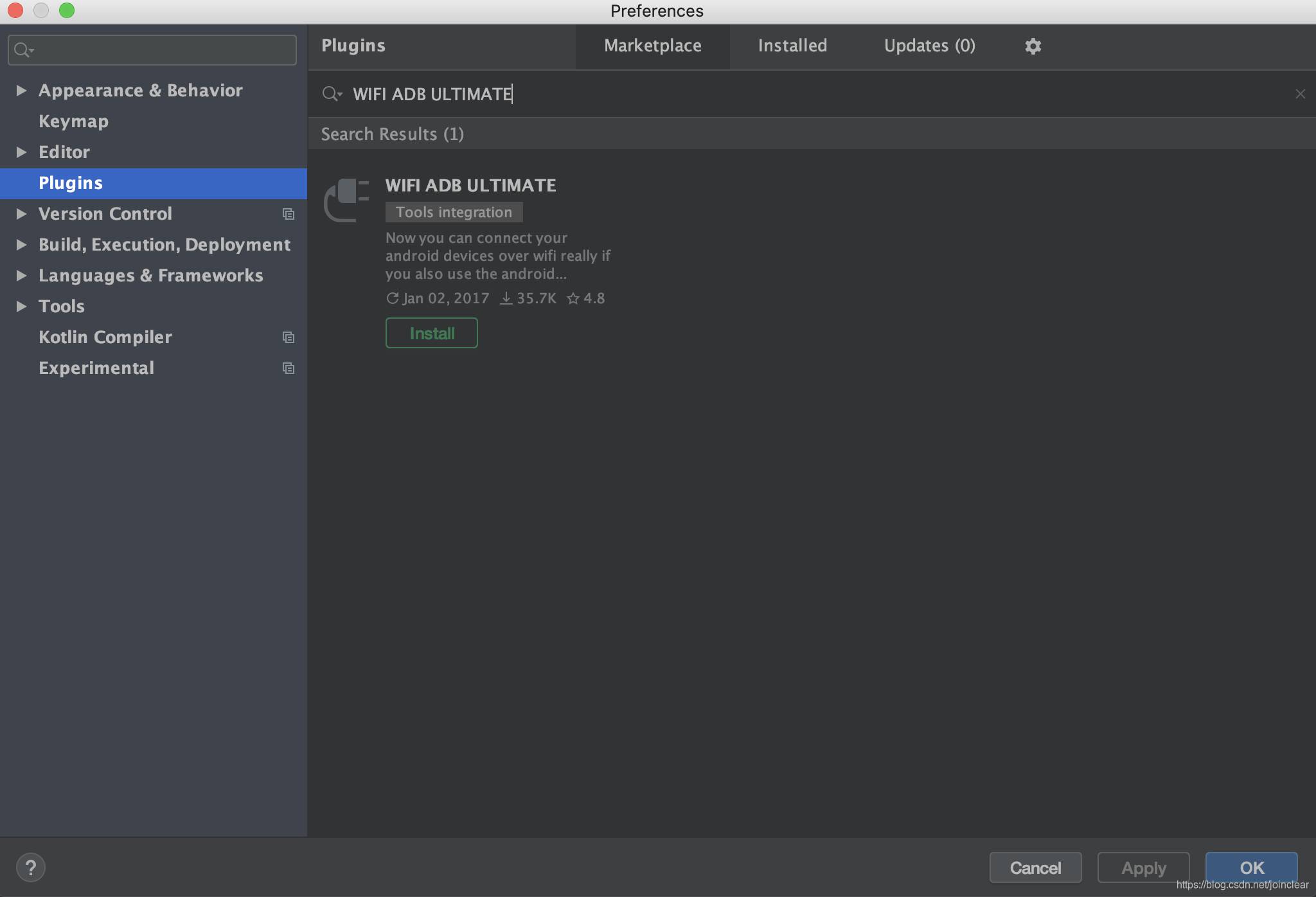Expand the Tools settings section
Viewport: 1316px width, 897px height.
(21, 306)
